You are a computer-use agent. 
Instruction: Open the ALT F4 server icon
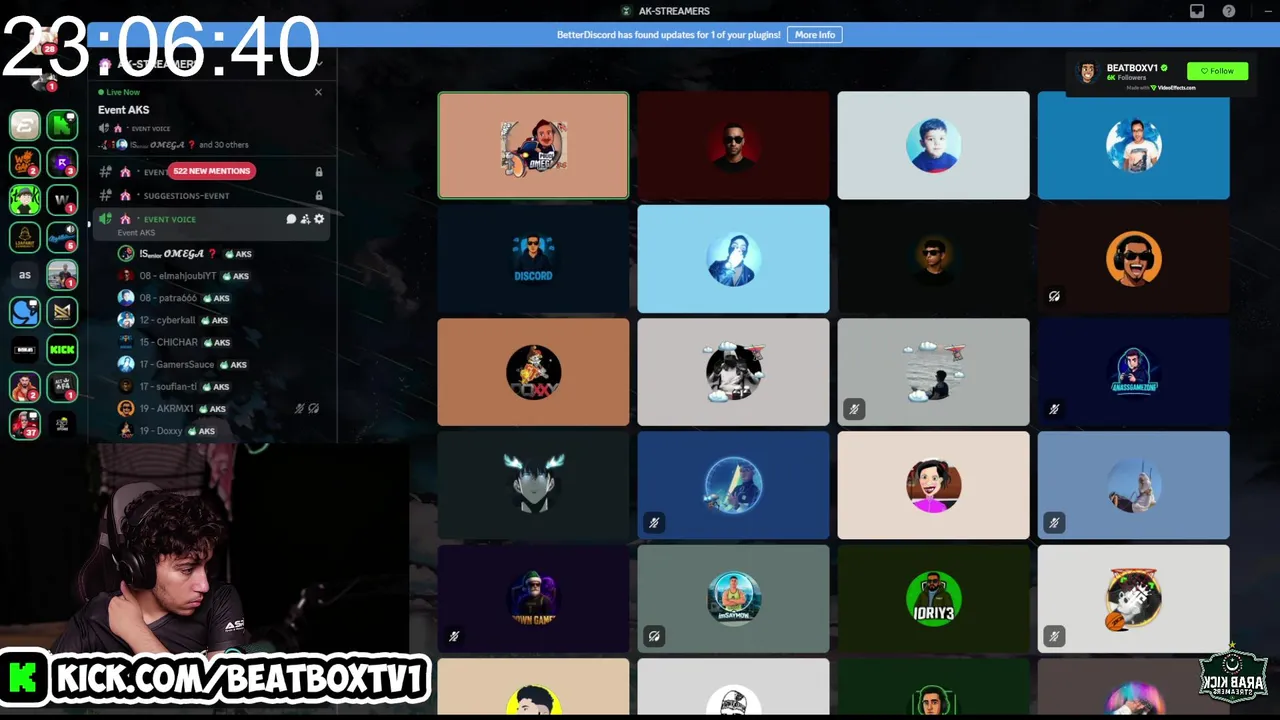(62, 386)
